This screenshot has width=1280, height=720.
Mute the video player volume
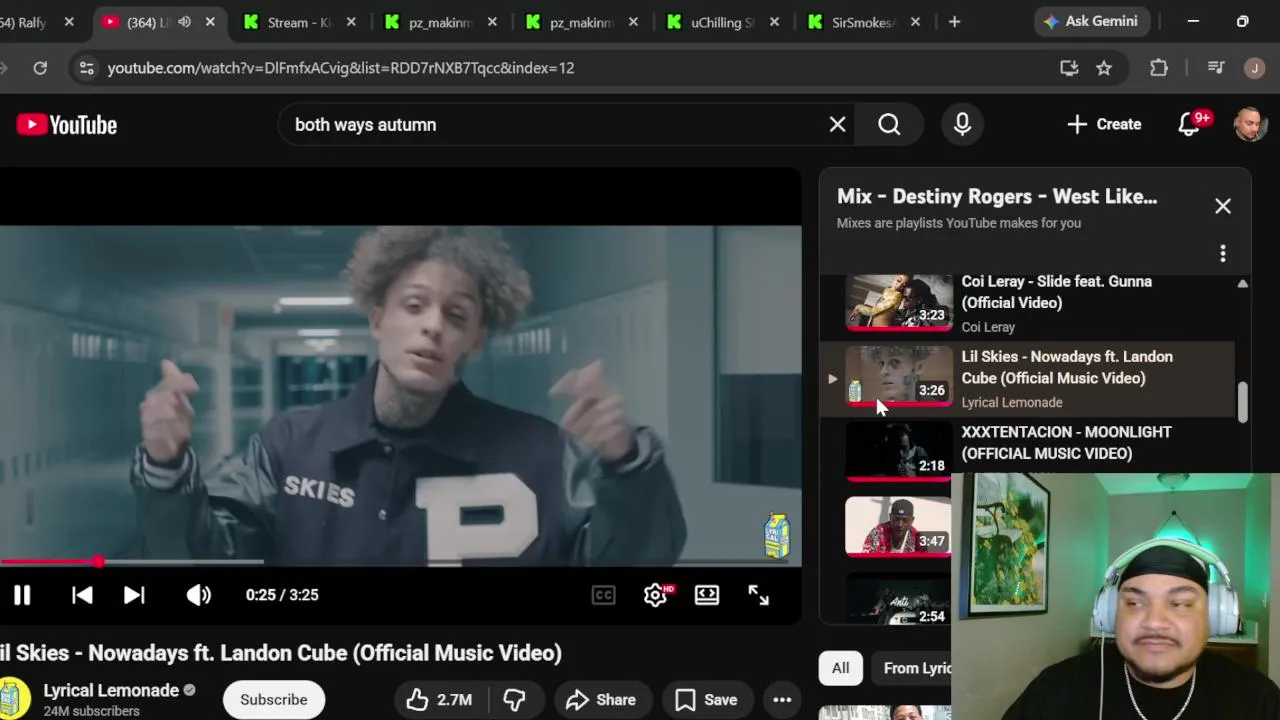tap(198, 595)
